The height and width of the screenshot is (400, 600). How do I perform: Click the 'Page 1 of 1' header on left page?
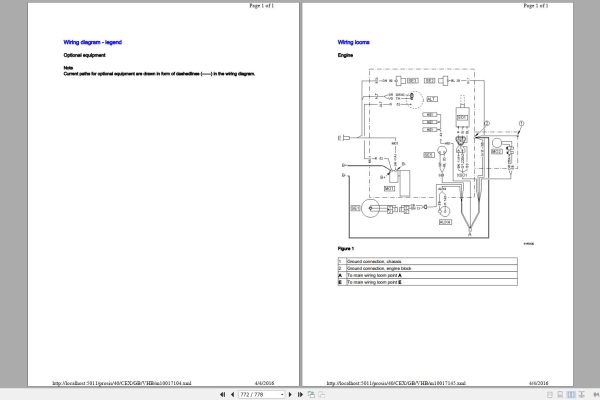[261, 6]
